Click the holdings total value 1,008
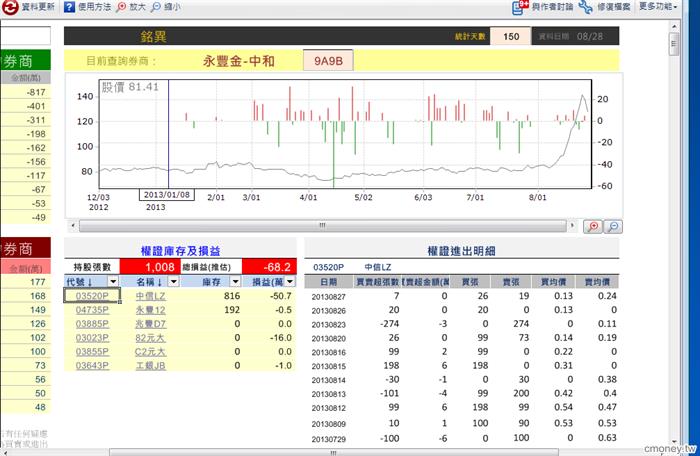Screen dimensions: 700x456 [150, 267]
